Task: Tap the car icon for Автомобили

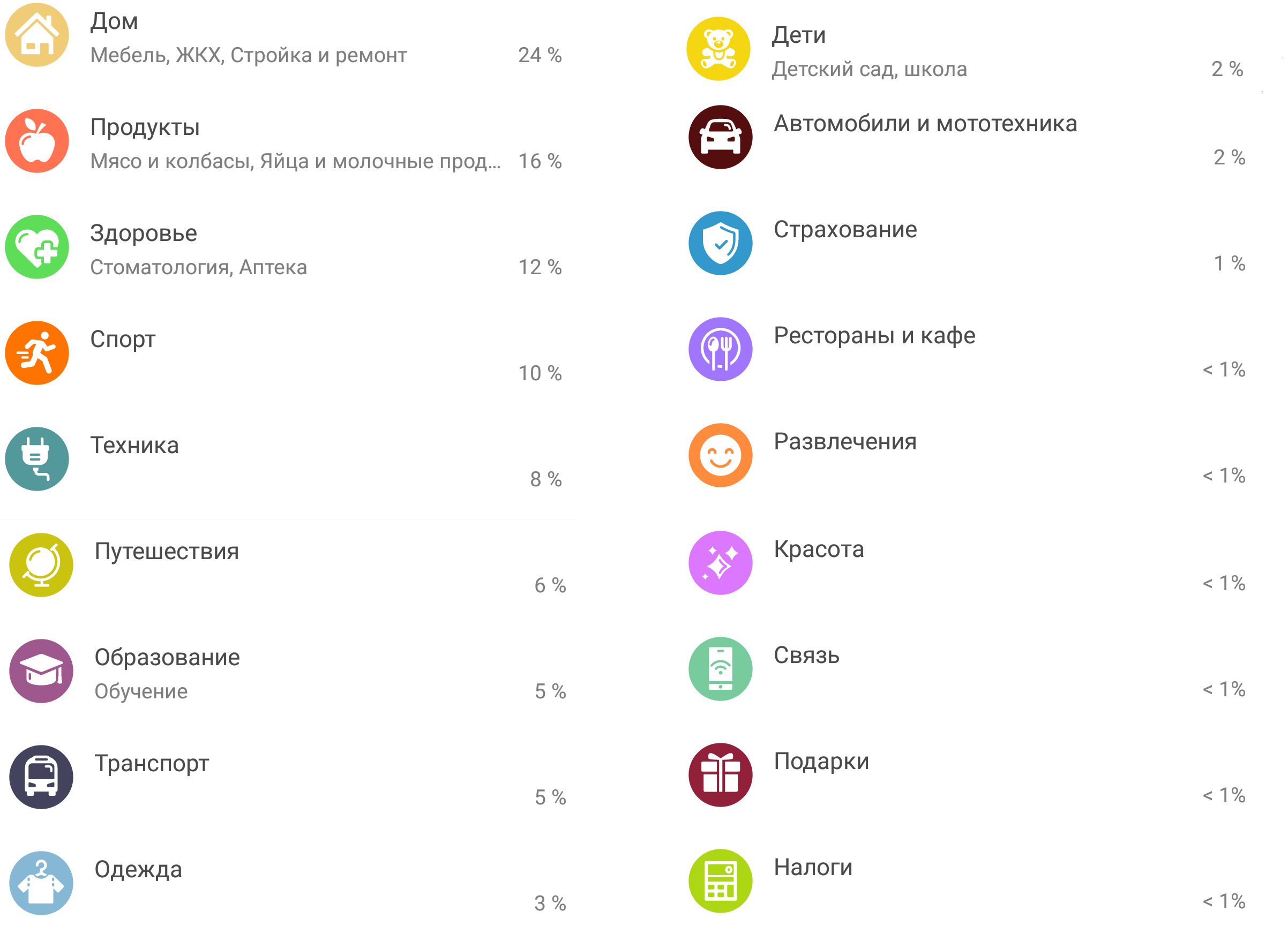Action: (720, 137)
